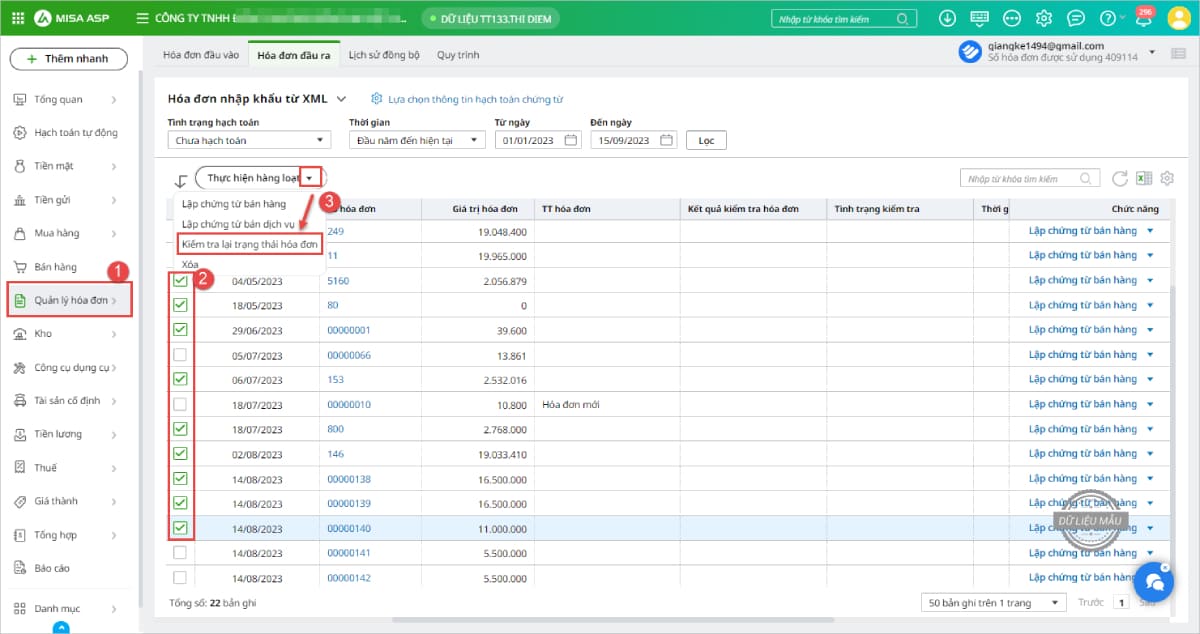Click the Hạch toán tự động sidebar item

(75, 133)
